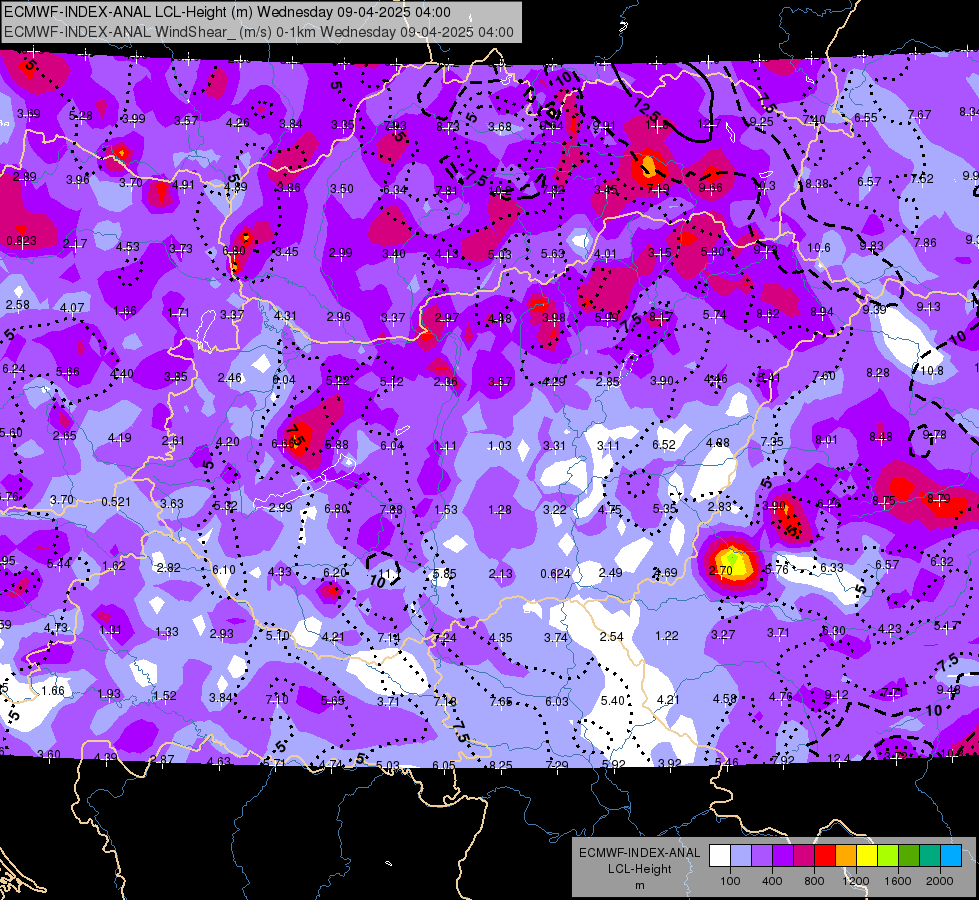This screenshot has width=979, height=900.
Task: Click the legend title ECMWF-INDEX-ANAL
Action: [x=639, y=853]
